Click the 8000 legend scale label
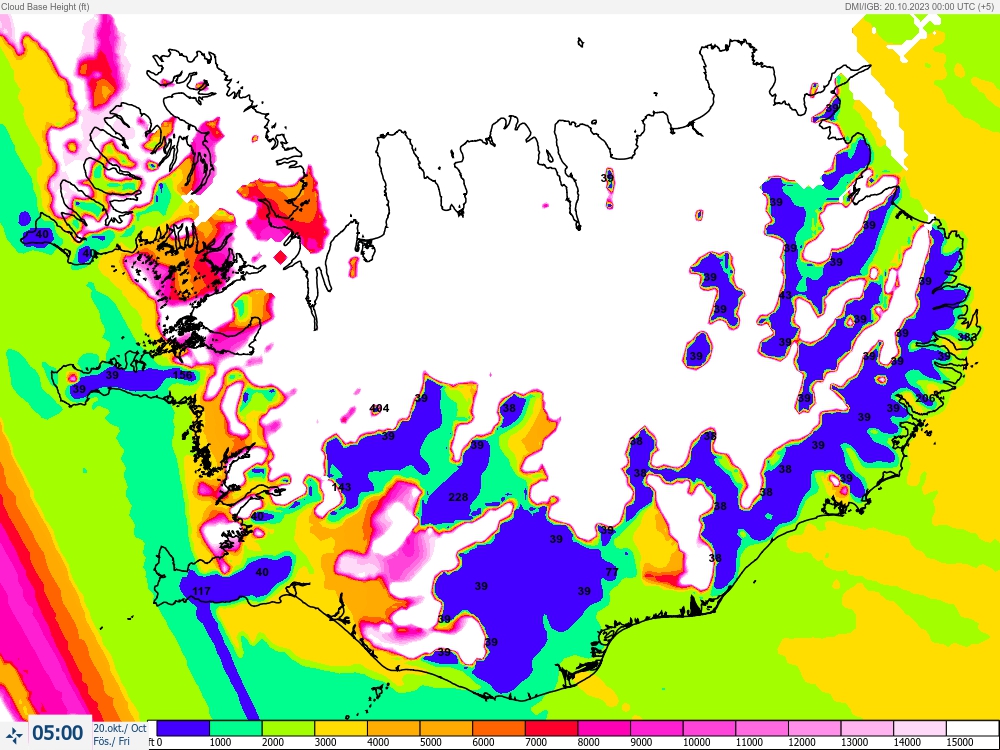Viewport: 1000px width, 750px height. [589, 742]
